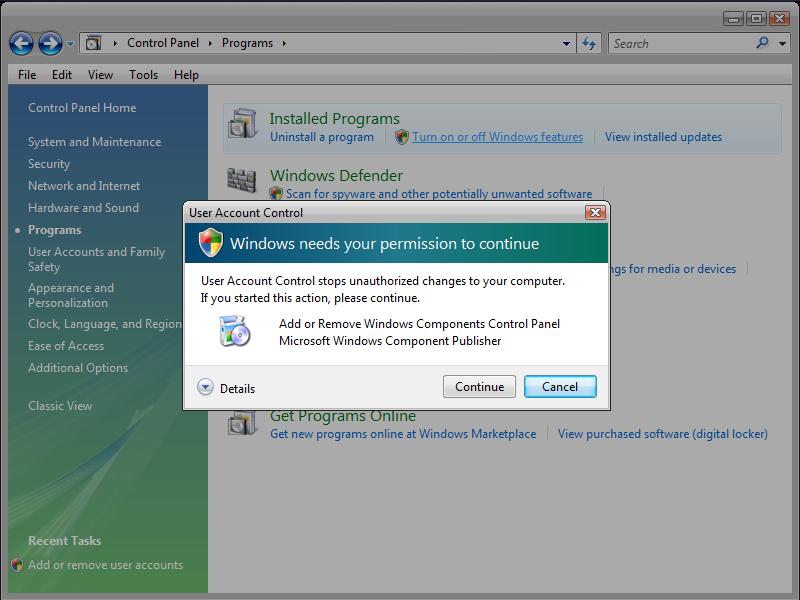The width and height of the screenshot is (800, 600).
Task: Open User Accounts and Family Safety
Action: tap(96, 259)
